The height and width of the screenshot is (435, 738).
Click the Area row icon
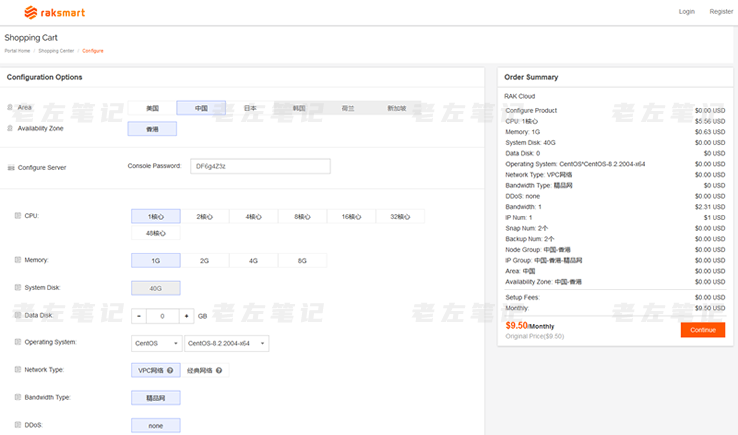coord(10,107)
